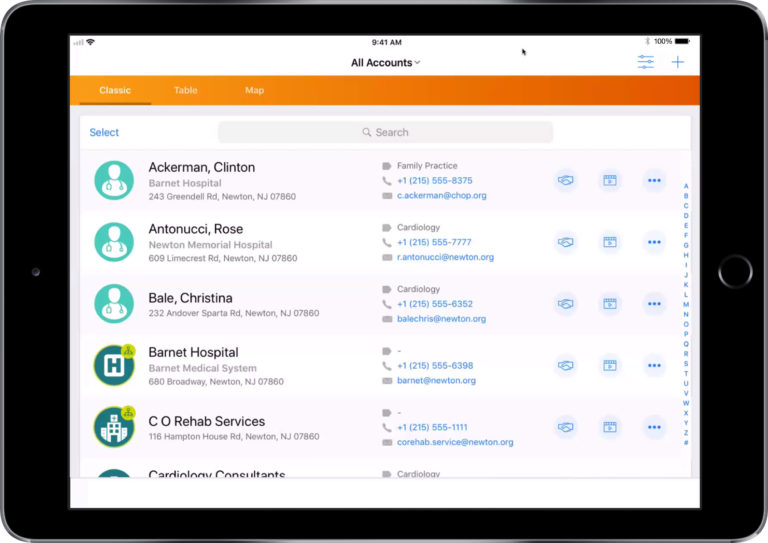Email r.antonucci@newton.org link
Image resolution: width=768 pixels, height=543 pixels.
coord(445,257)
